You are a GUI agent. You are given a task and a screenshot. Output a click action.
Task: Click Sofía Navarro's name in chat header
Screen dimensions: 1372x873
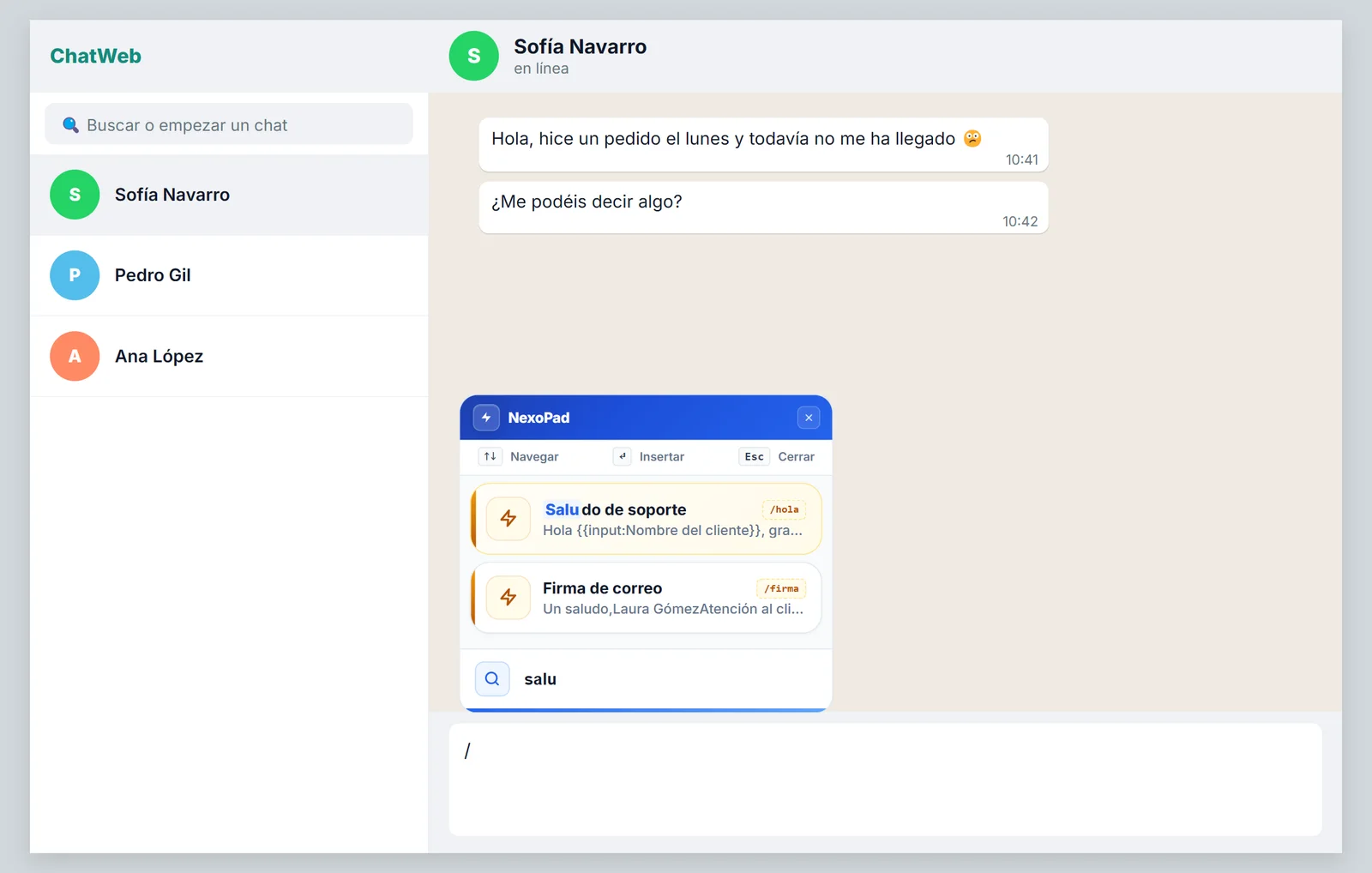(580, 46)
